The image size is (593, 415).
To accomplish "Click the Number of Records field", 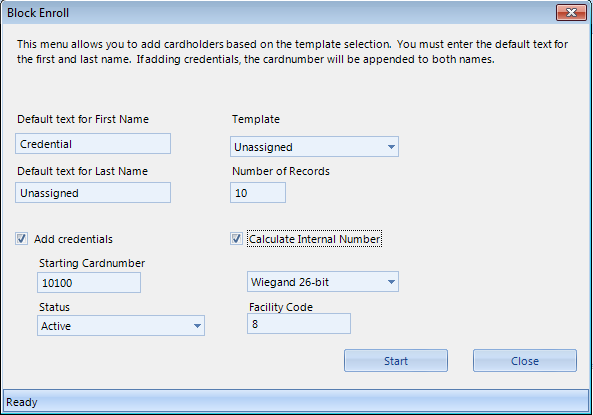I will point(258,193).
